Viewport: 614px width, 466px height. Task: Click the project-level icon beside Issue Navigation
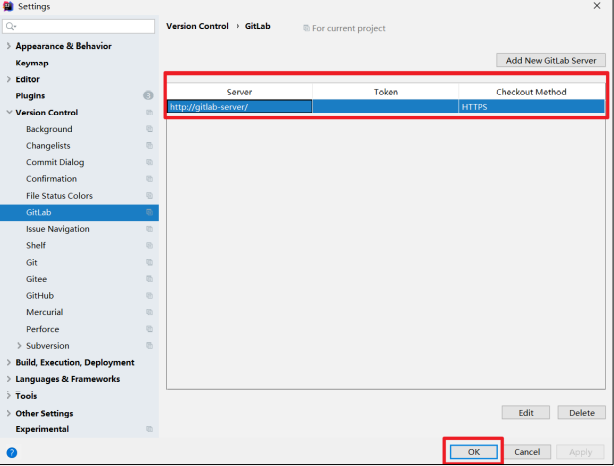[149, 229]
